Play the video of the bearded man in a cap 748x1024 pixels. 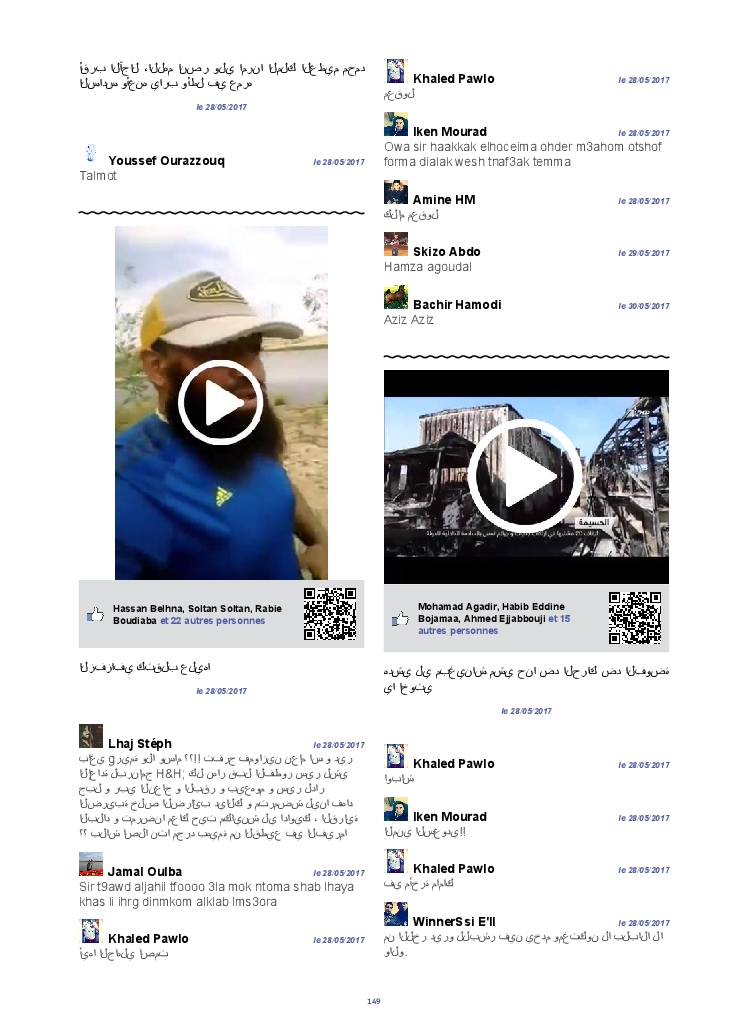pyautogui.click(x=220, y=402)
